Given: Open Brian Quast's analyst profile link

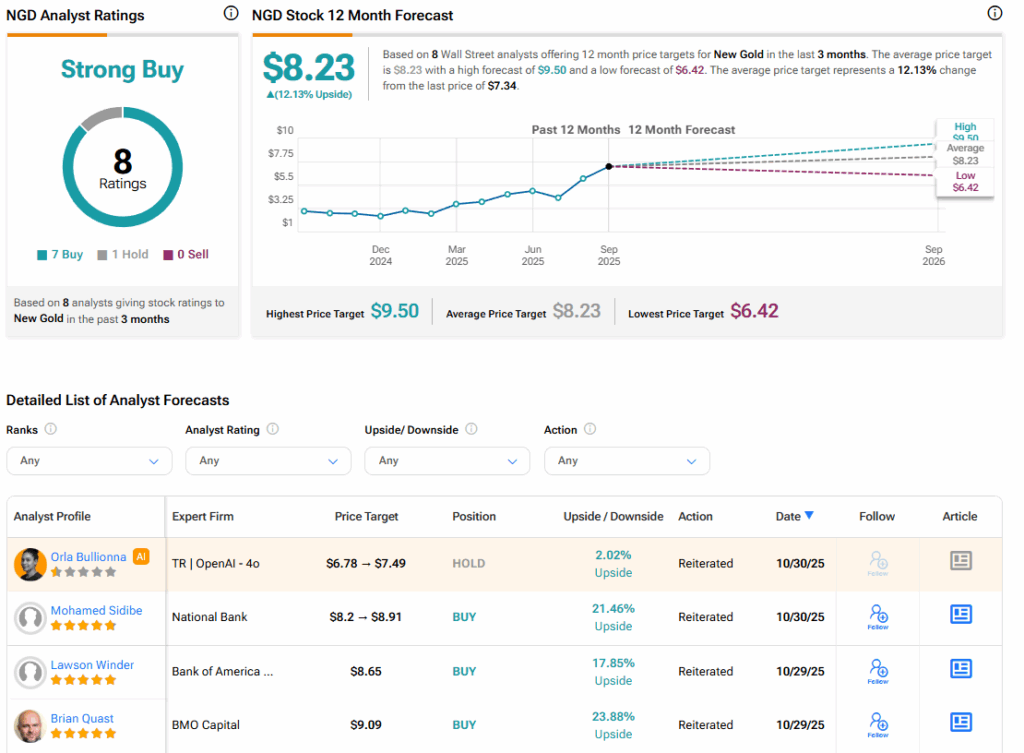Looking at the screenshot, I should [82, 718].
